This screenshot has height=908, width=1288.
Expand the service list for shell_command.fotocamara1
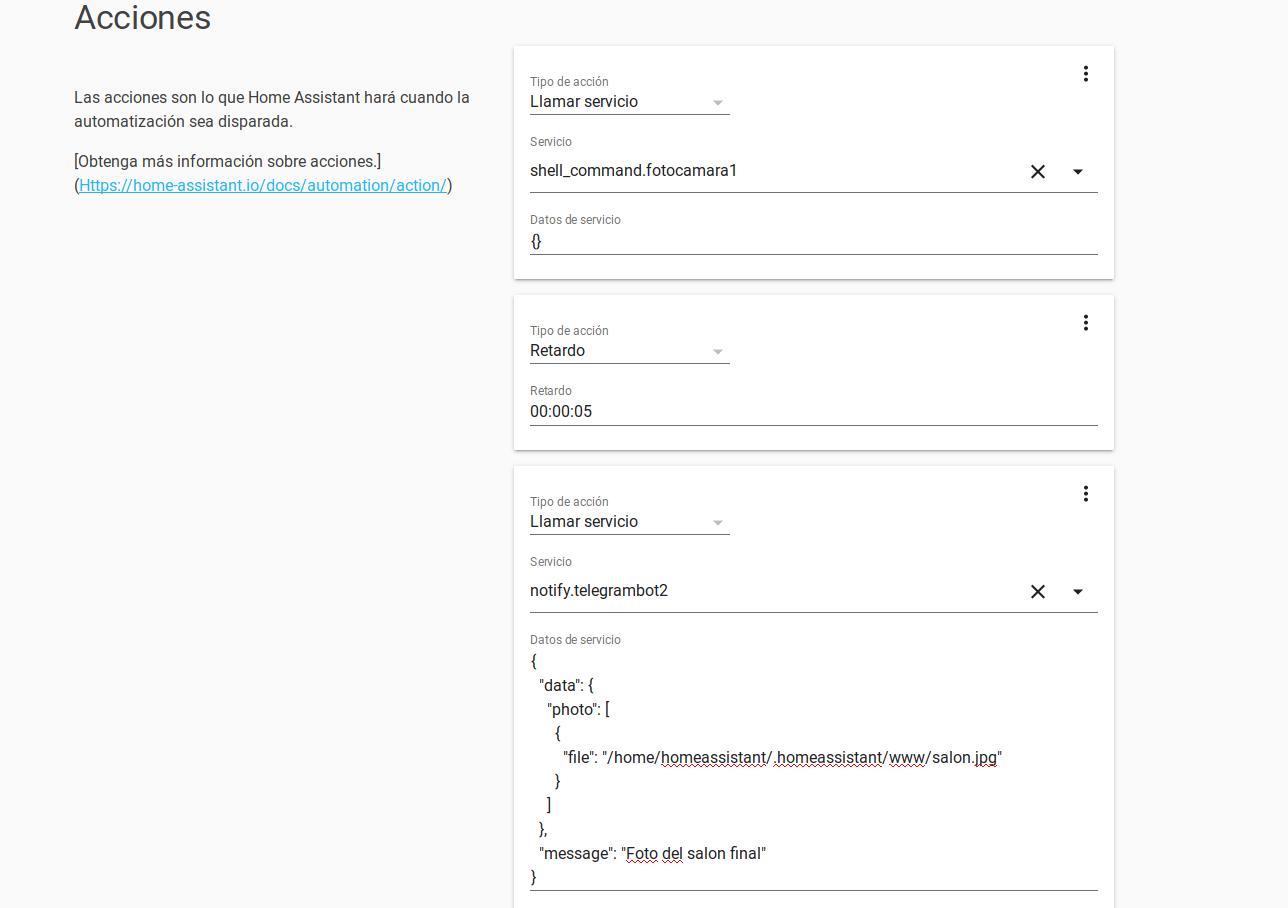1077,172
